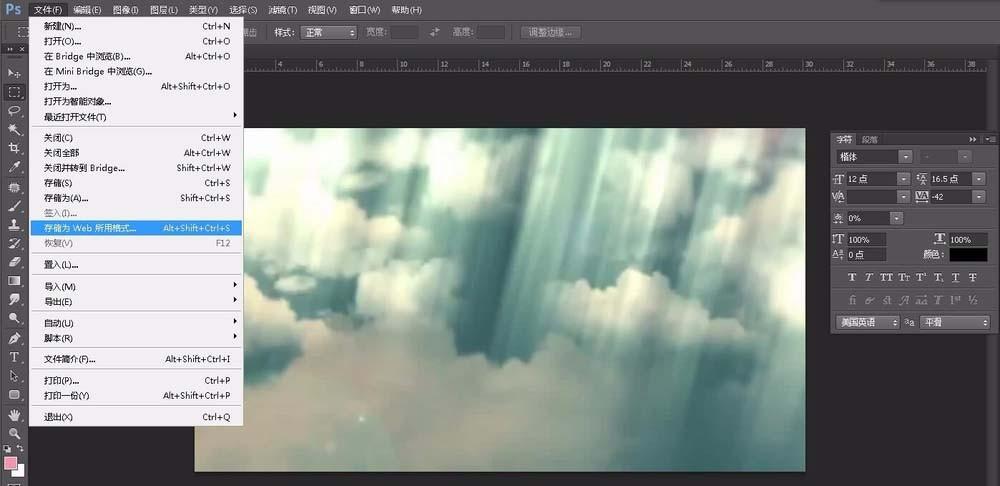Select the Eyedropper tool

(x=13, y=168)
